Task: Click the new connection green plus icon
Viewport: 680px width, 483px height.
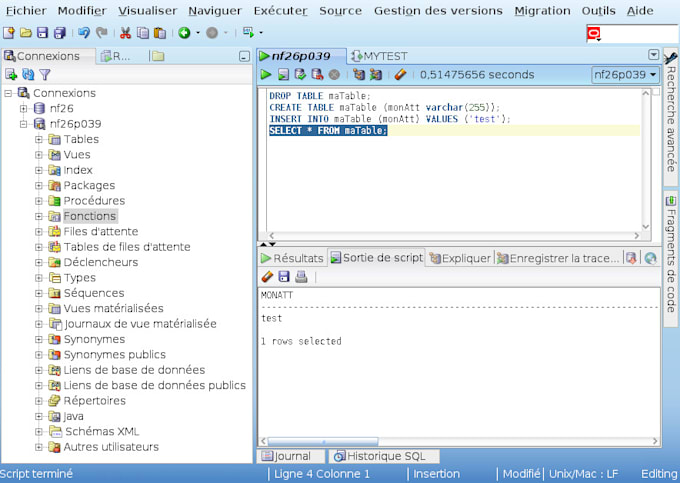Action: (x=11, y=75)
